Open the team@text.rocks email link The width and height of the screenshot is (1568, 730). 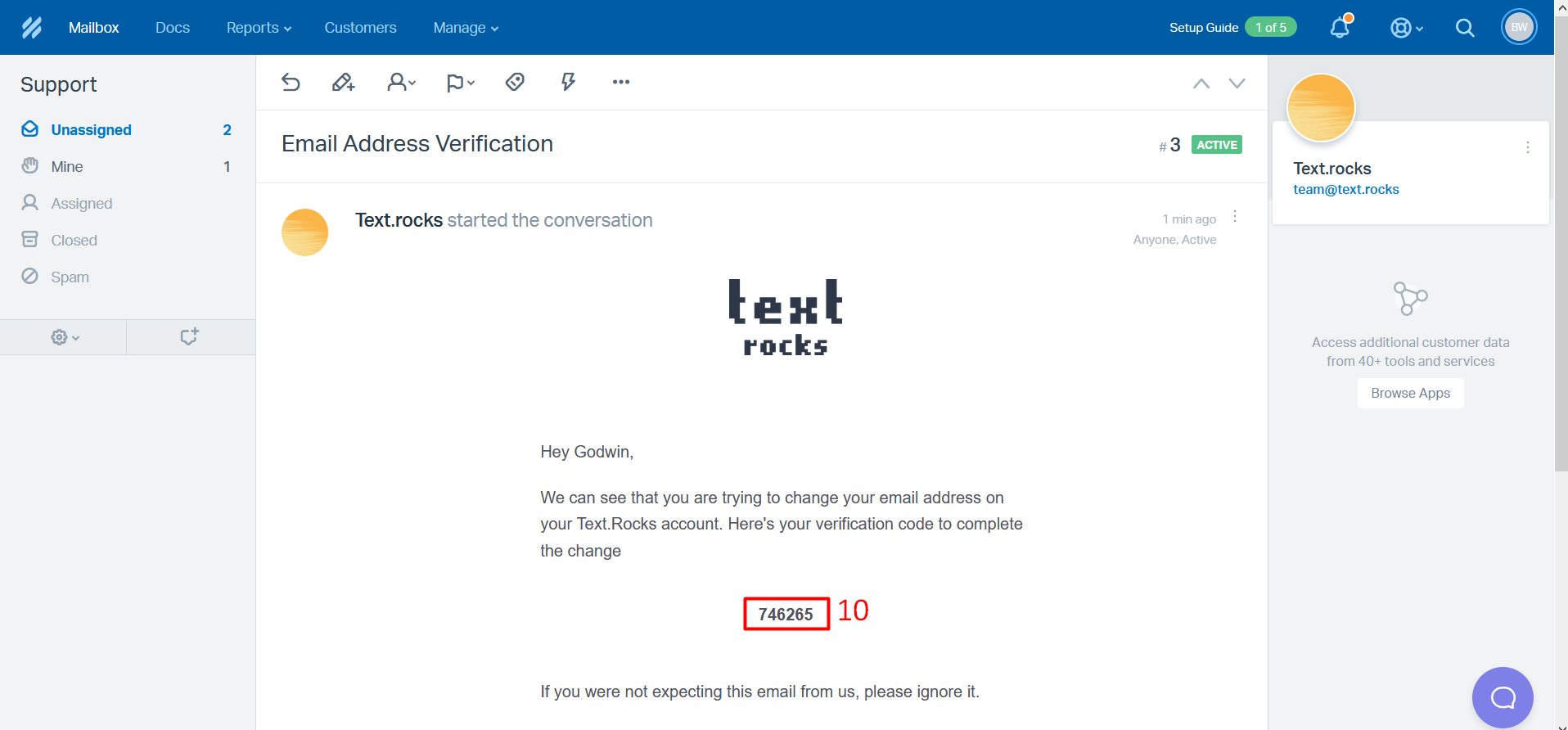pos(1345,189)
